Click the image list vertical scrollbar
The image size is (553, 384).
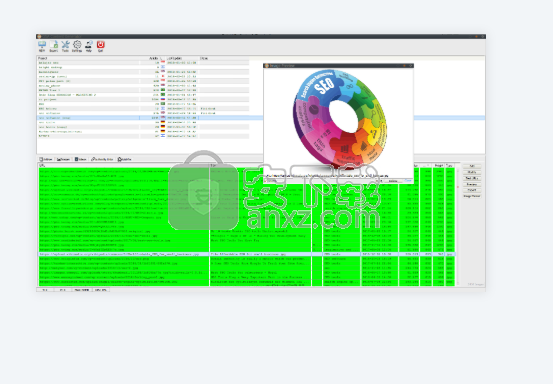(x=457, y=226)
